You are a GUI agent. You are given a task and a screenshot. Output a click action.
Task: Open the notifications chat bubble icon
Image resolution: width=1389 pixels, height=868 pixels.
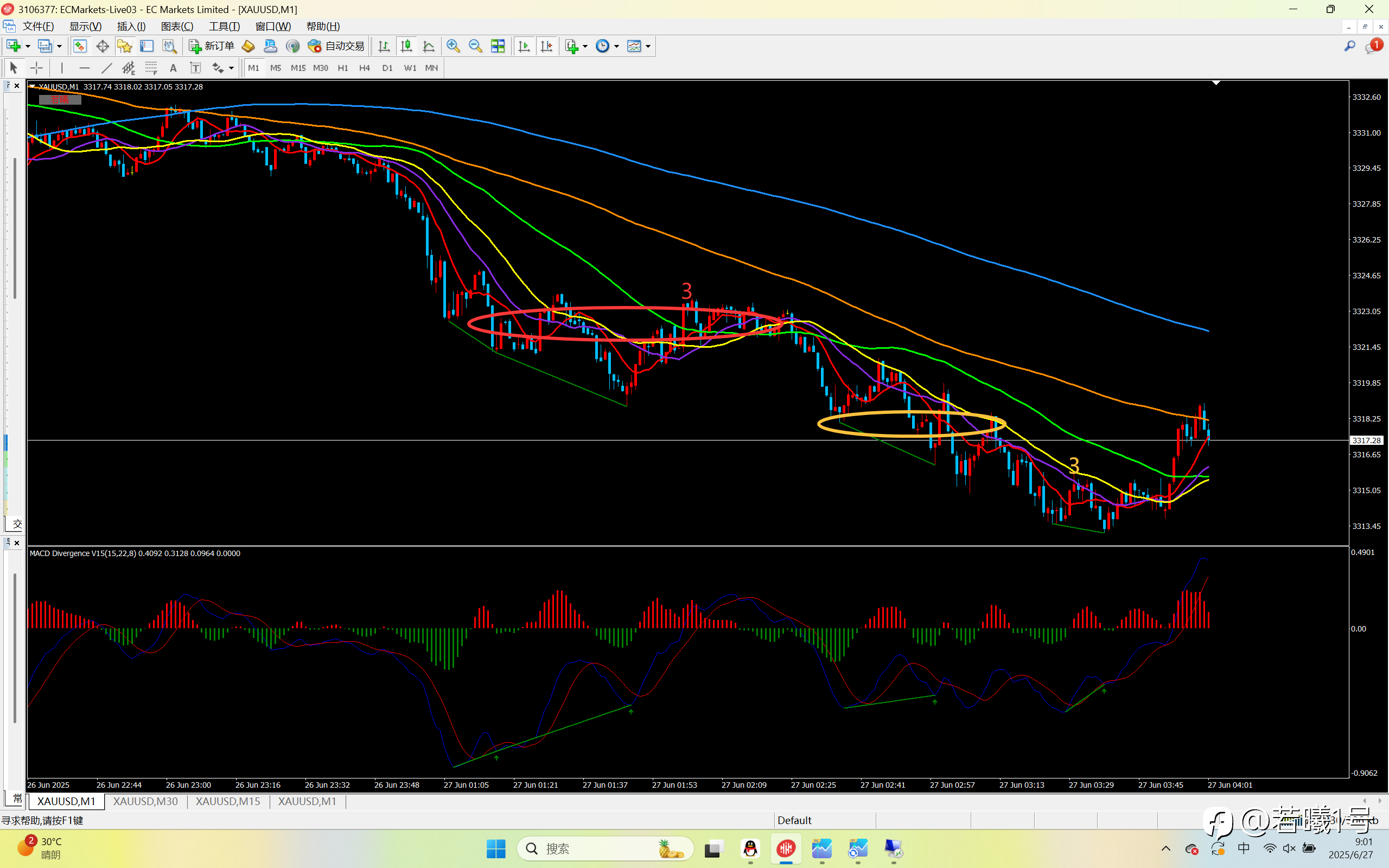(x=1373, y=46)
